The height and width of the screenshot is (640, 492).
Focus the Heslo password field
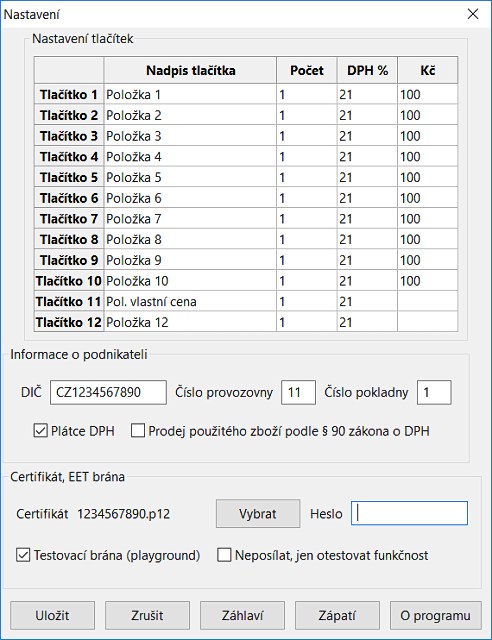(410, 513)
